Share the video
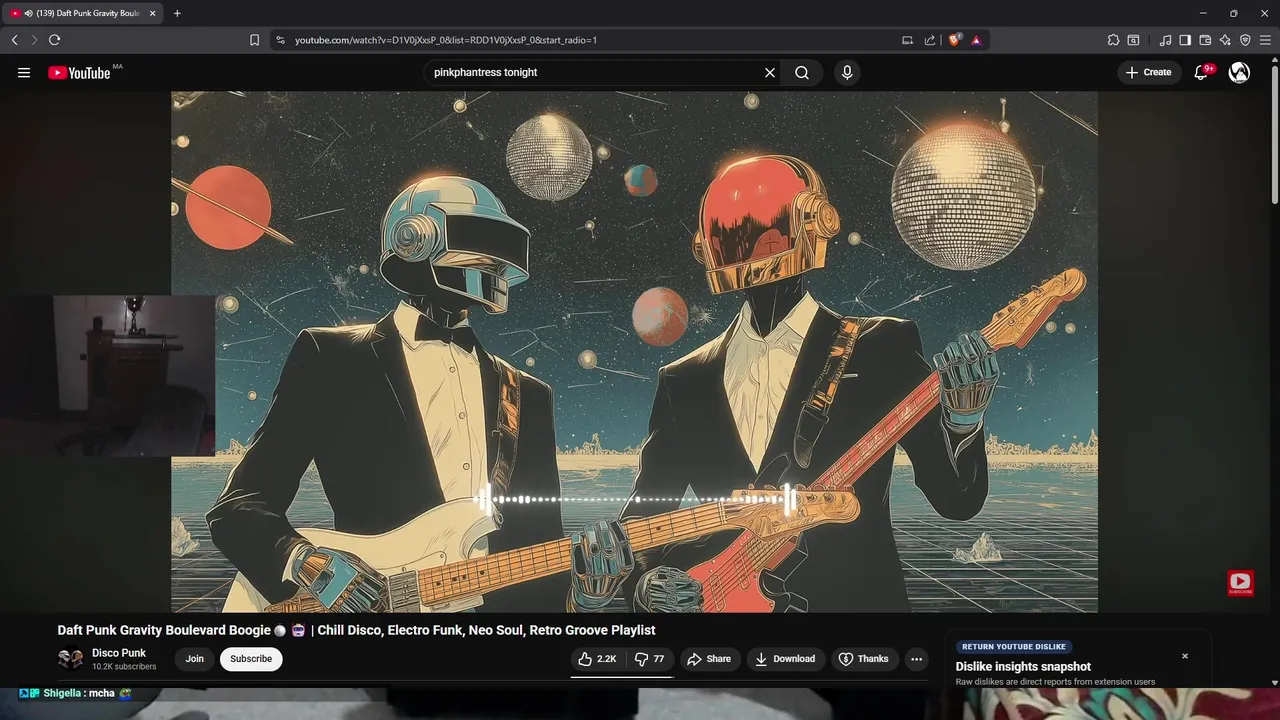The image size is (1280, 720). [709, 659]
